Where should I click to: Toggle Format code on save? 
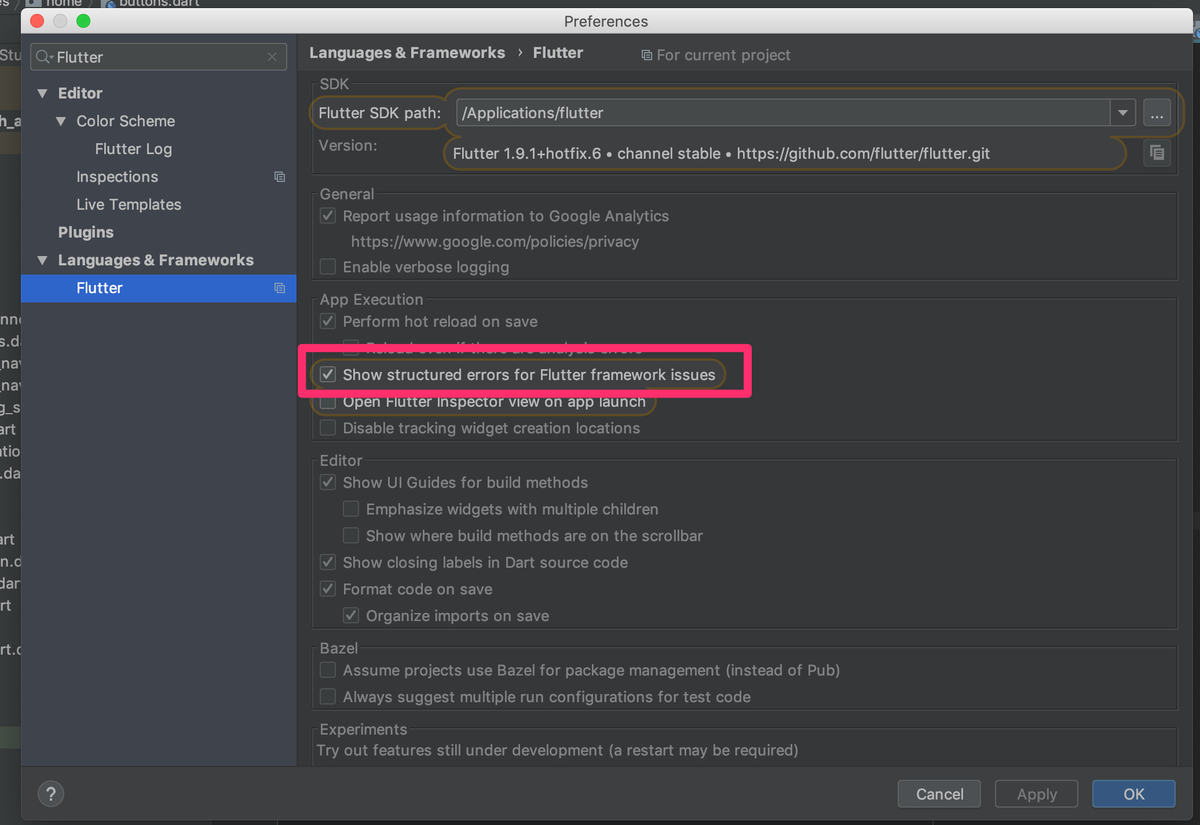click(x=328, y=589)
